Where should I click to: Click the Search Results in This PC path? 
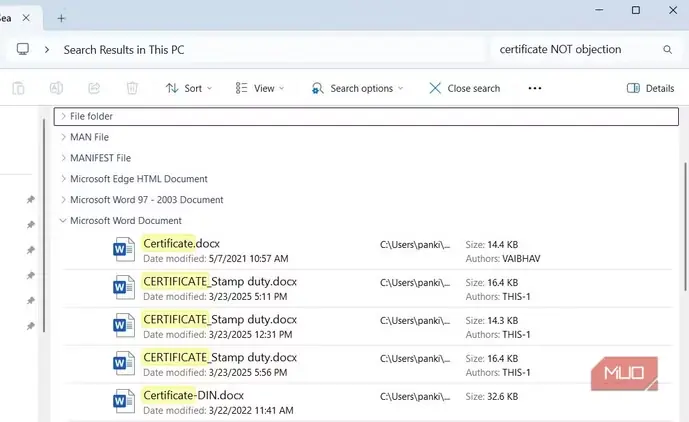124,50
